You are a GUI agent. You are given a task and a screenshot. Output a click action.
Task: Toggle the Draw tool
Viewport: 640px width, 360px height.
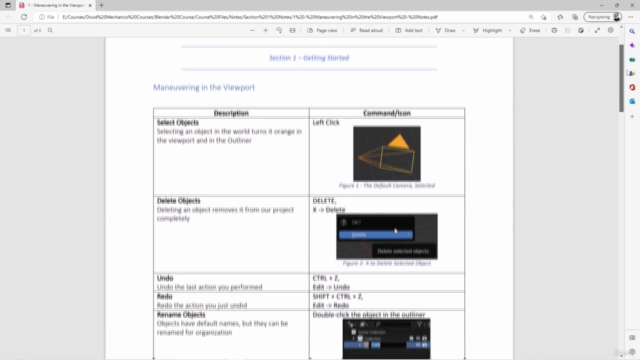[x=445, y=31]
